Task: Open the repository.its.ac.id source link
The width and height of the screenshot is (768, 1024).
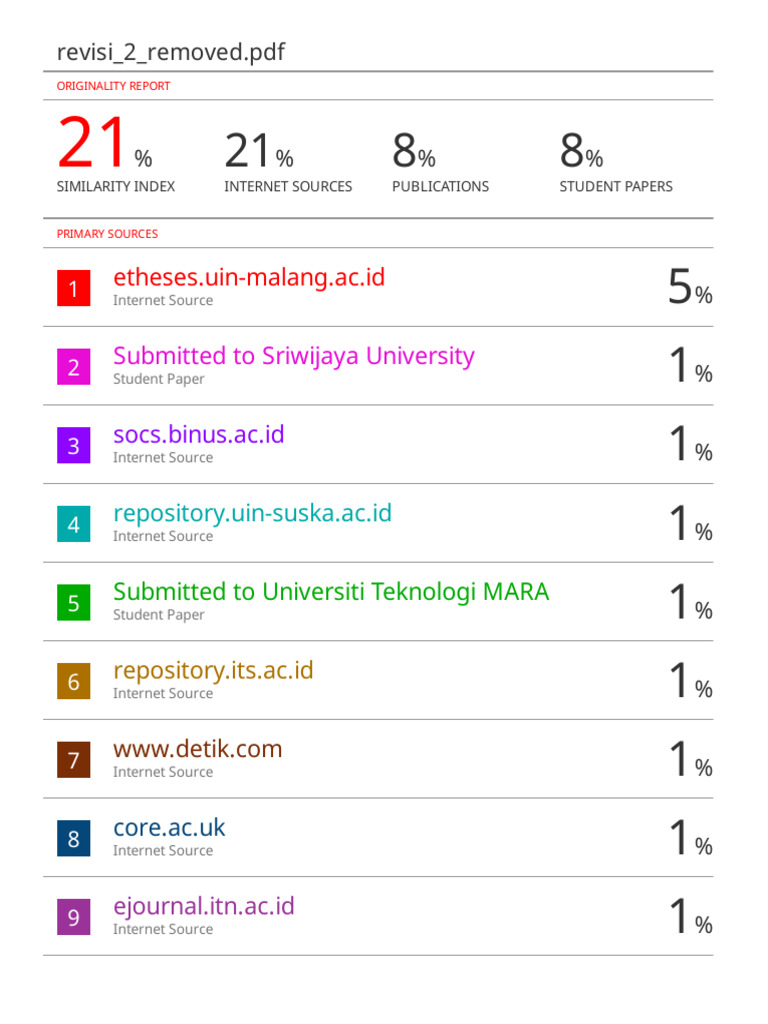Action: [x=213, y=671]
